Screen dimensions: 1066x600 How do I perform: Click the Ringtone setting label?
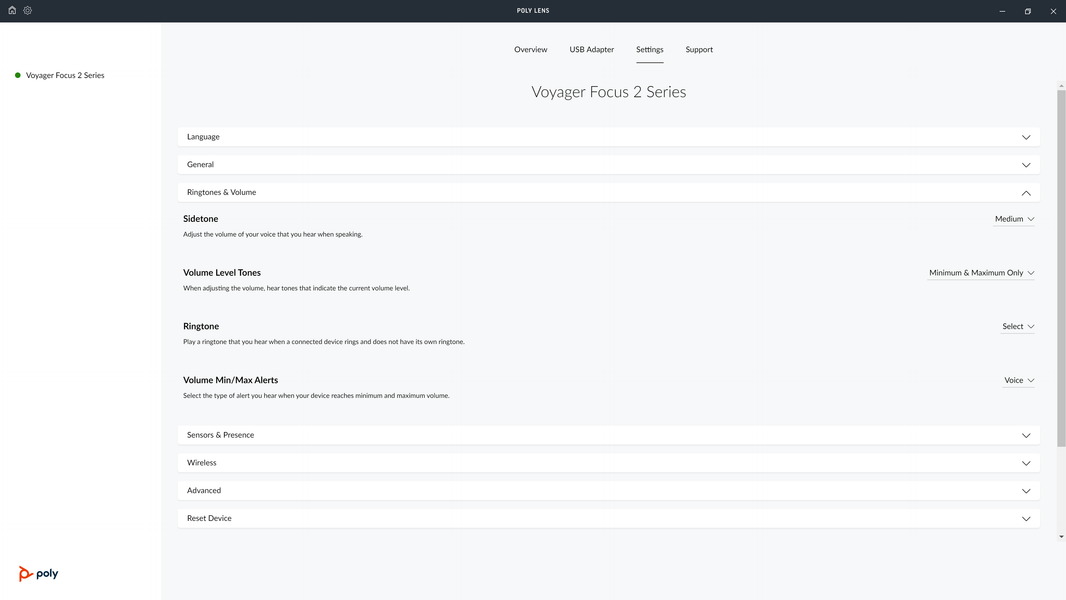tap(201, 326)
